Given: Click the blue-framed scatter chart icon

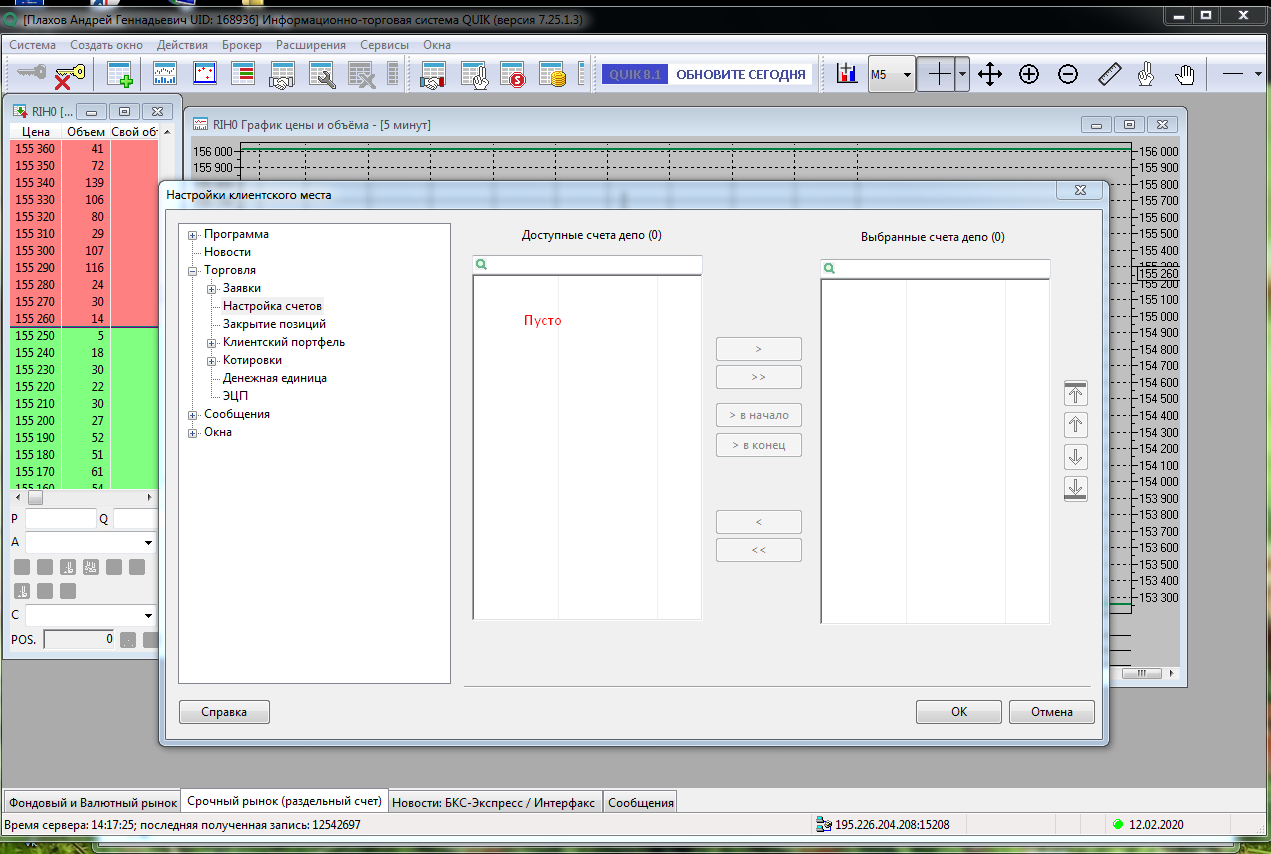Looking at the screenshot, I should tap(204, 74).
